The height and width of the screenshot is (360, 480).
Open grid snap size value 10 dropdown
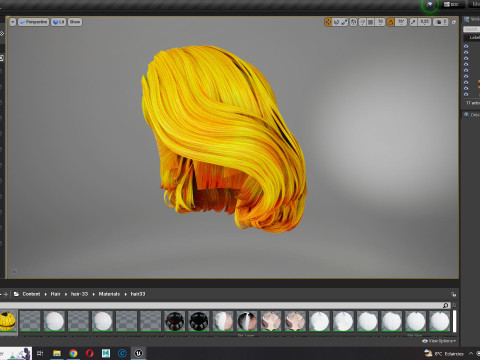pos(380,22)
